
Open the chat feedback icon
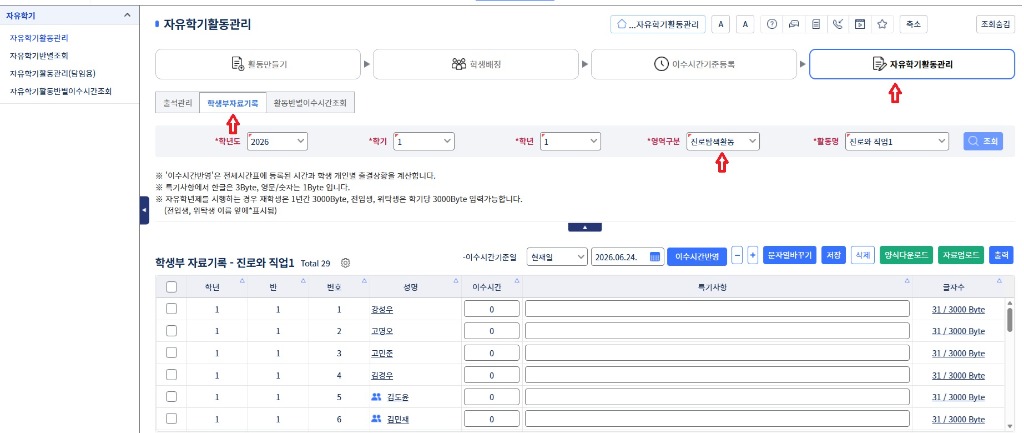pyautogui.click(x=794, y=24)
